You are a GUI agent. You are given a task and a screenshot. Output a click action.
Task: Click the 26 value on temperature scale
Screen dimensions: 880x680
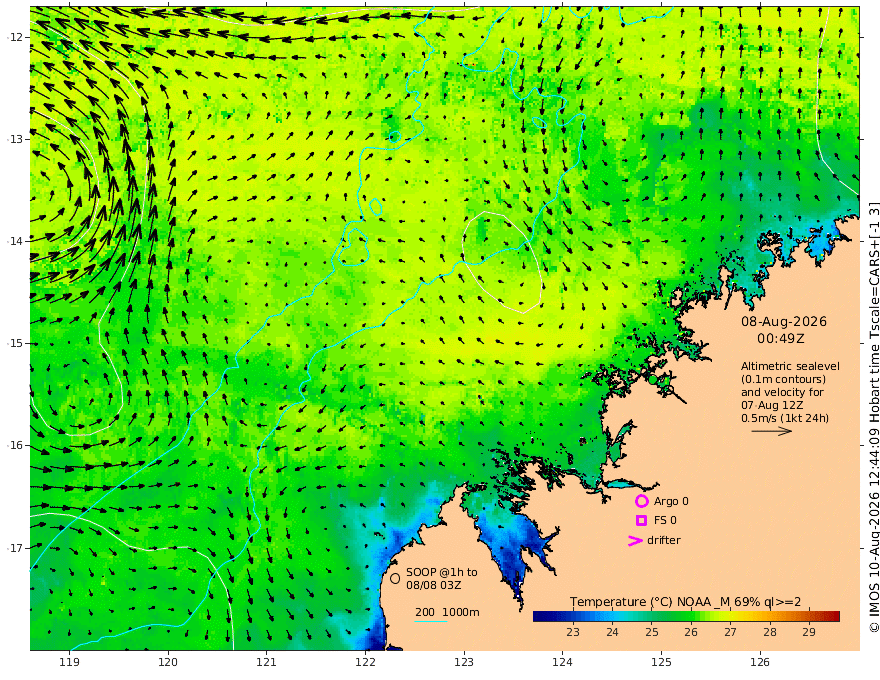[x=691, y=632]
